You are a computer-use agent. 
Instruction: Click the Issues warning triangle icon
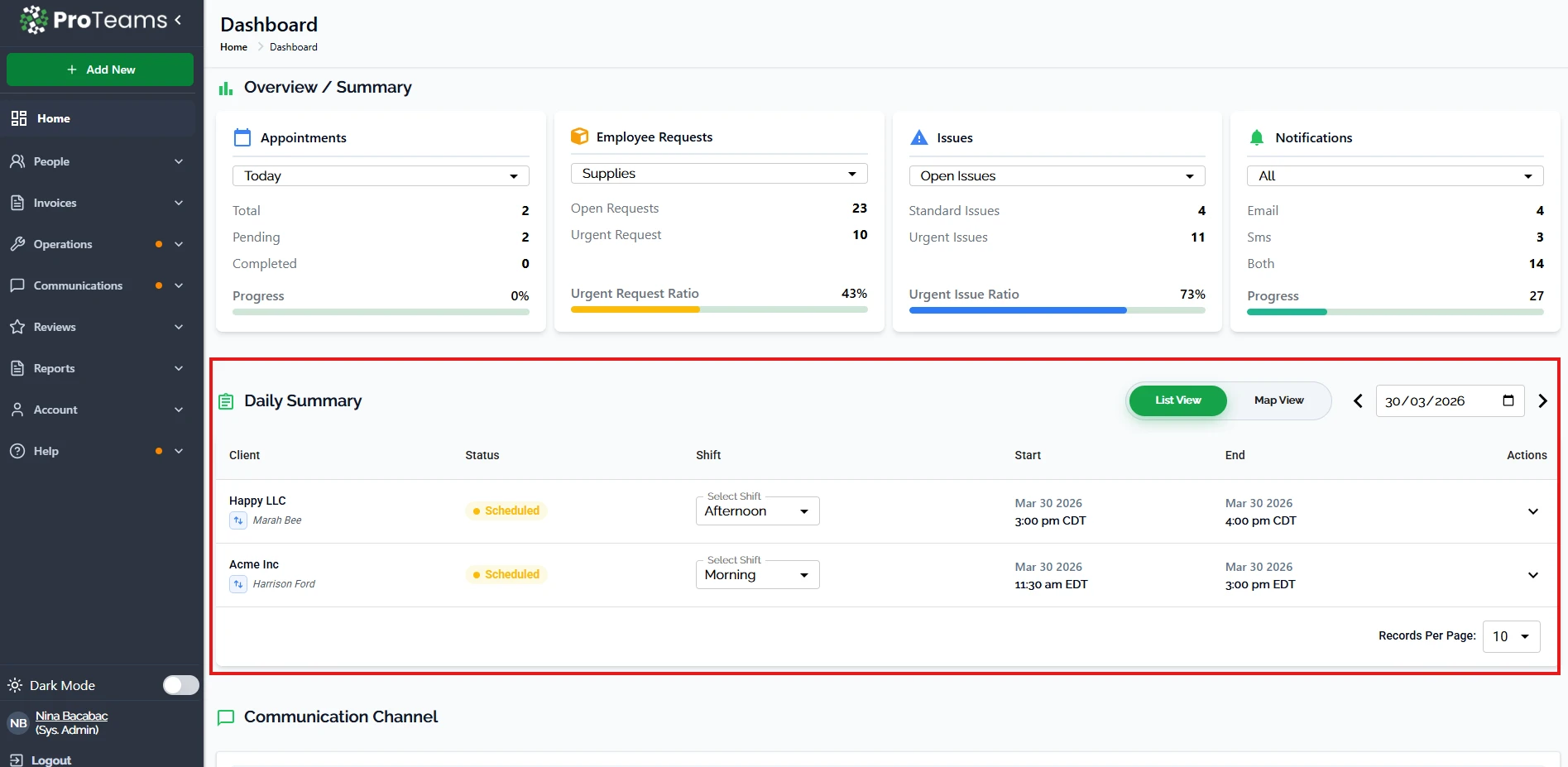pyautogui.click(x=918, y=138)
